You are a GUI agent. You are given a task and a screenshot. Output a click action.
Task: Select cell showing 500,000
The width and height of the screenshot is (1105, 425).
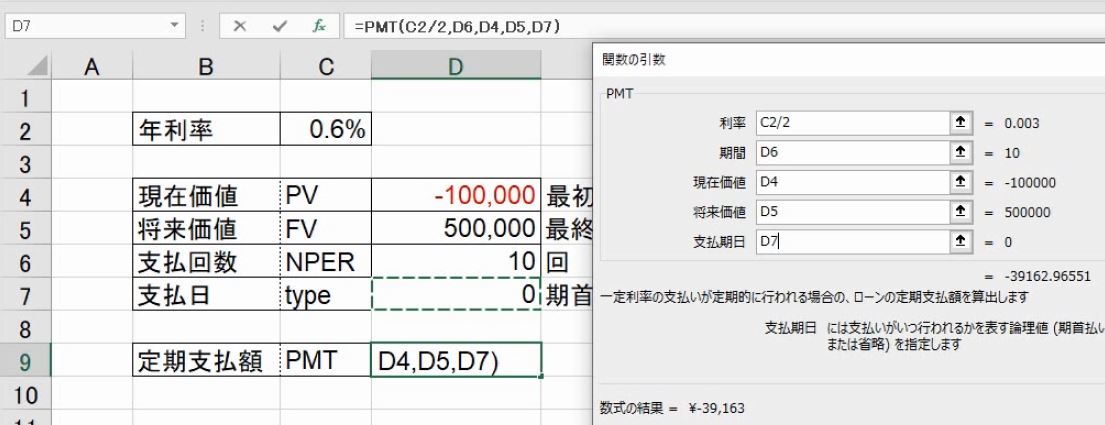(x=456, y=228)
